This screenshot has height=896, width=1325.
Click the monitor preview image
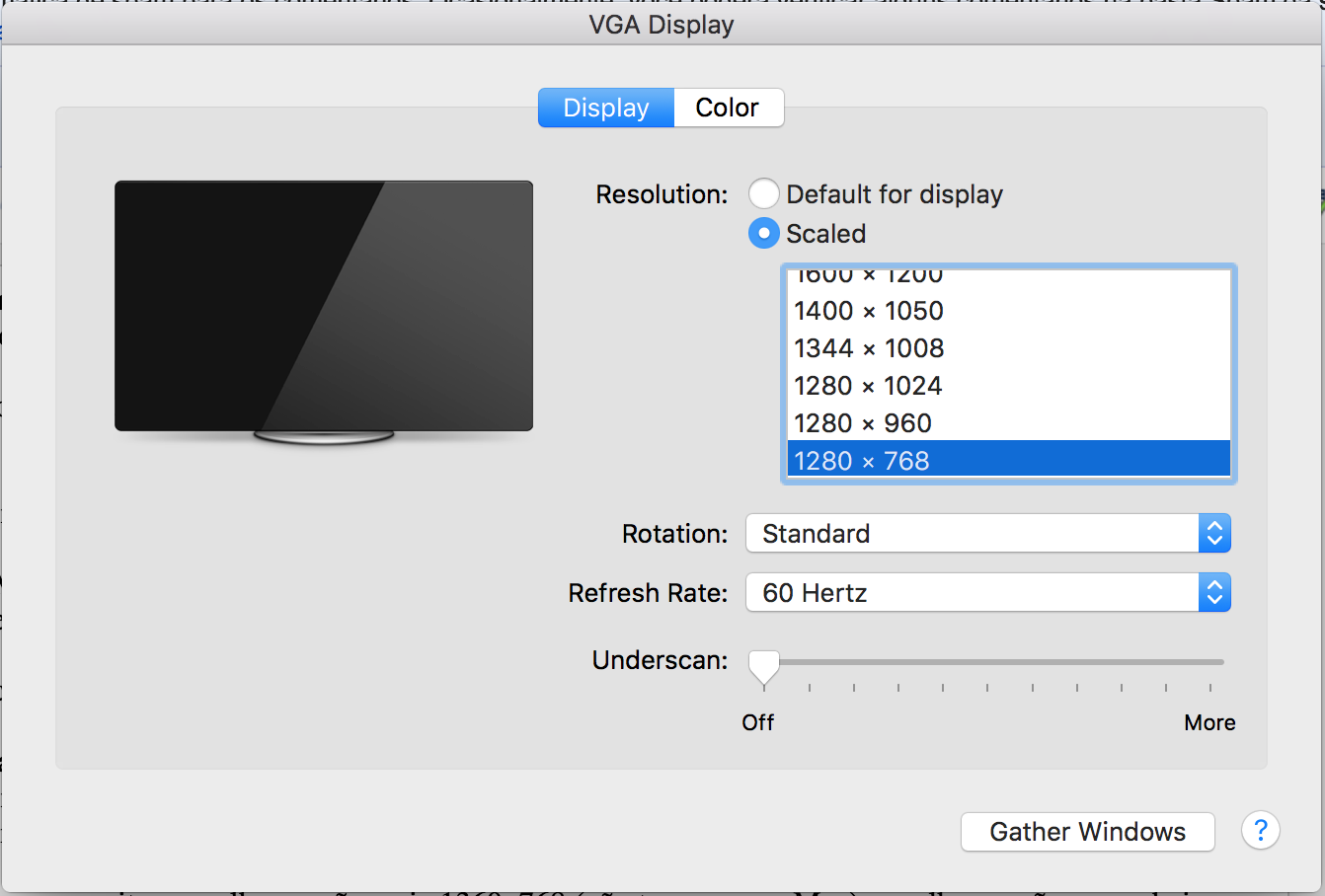(x=324, y=312)
